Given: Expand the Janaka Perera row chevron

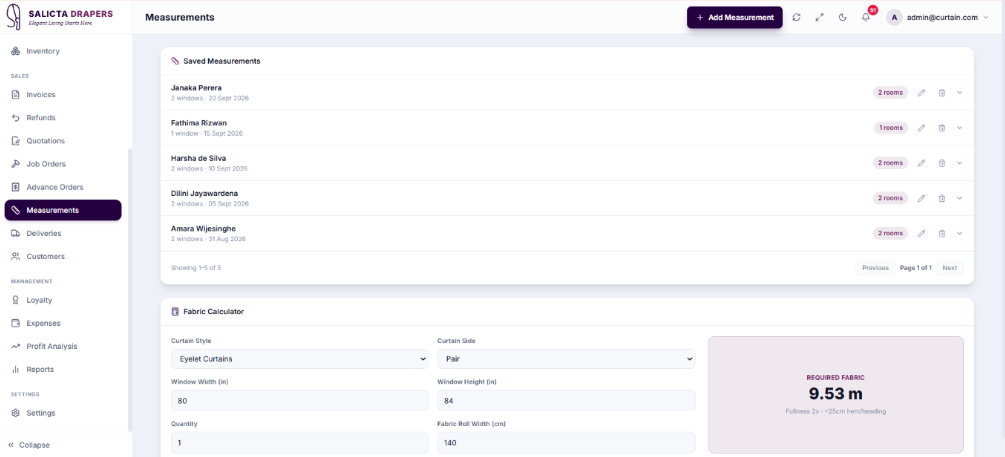Looking at the screenshot, I should click(959, 92).
